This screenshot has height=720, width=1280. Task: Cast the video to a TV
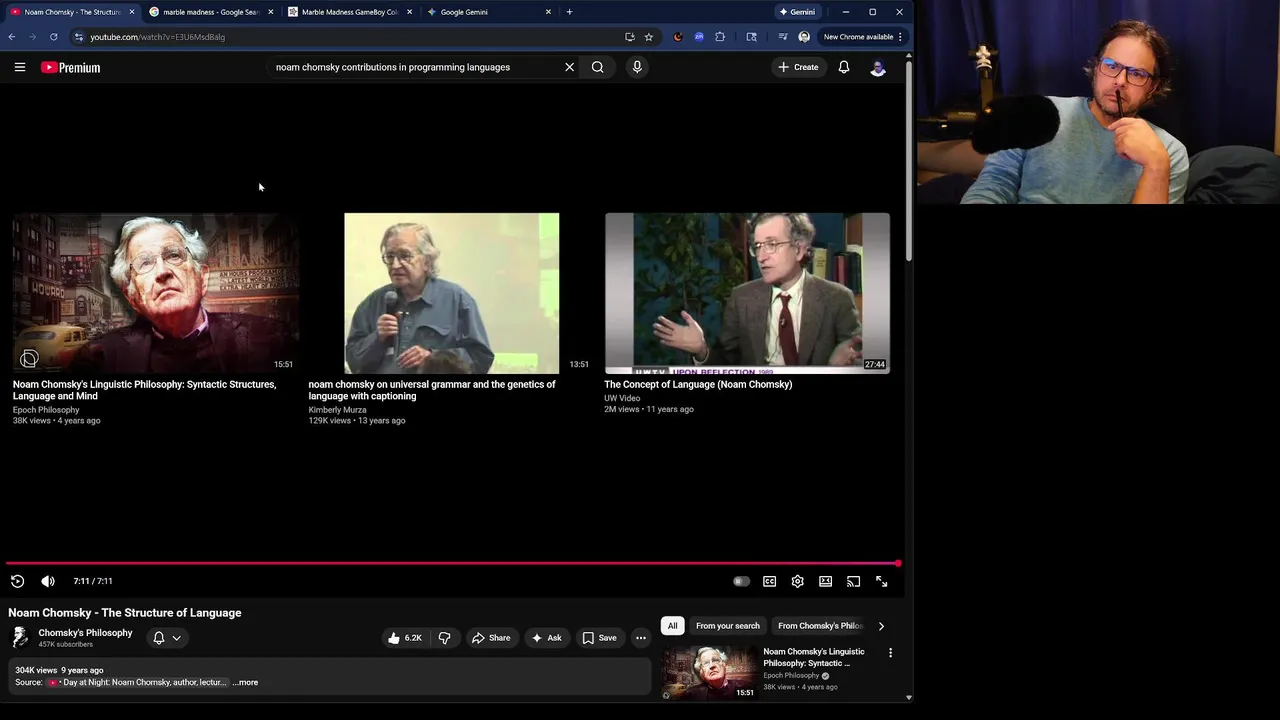click(x=853, y=581)
